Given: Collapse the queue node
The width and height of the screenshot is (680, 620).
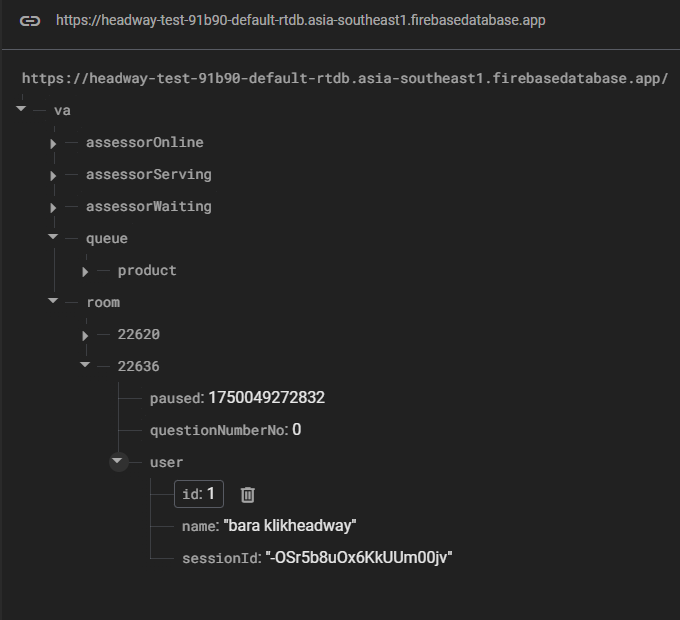Looking at the screenshot, I should point(53,238).
